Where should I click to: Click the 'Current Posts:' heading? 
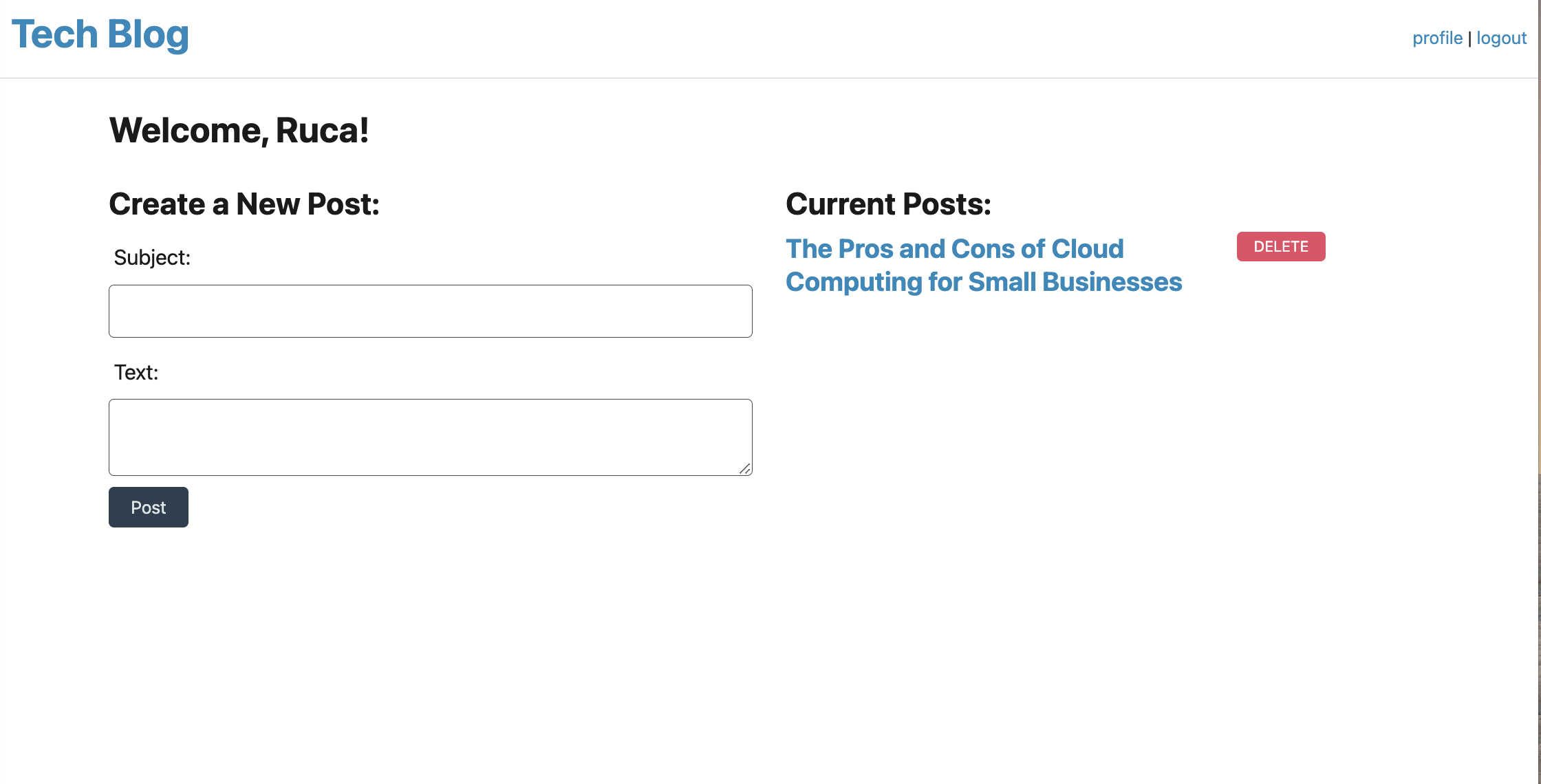click(888, 204)
